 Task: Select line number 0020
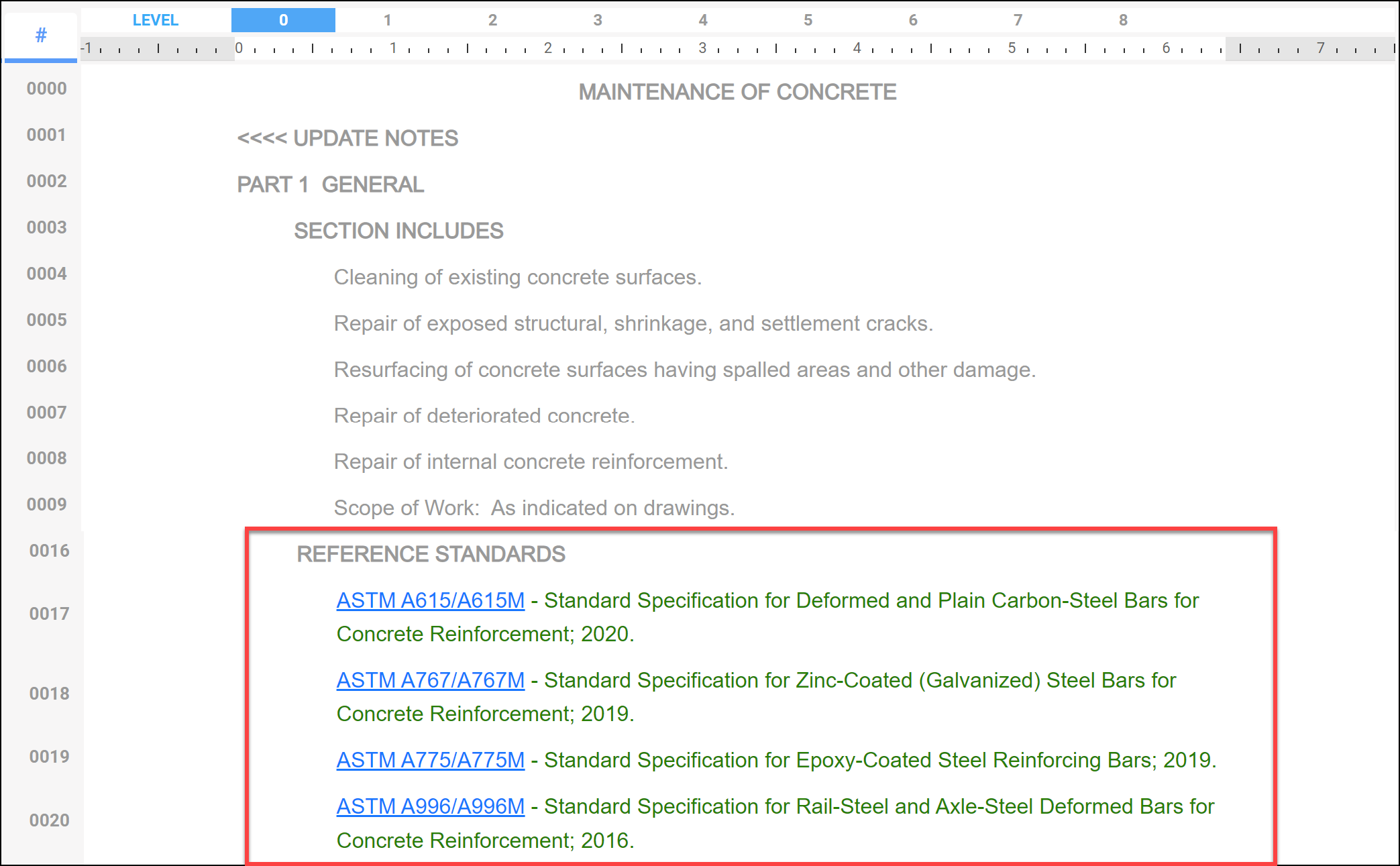click(x=49, y=820)
